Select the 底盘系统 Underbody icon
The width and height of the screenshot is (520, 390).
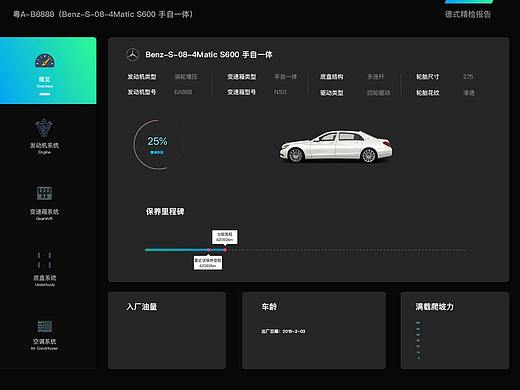44,260
